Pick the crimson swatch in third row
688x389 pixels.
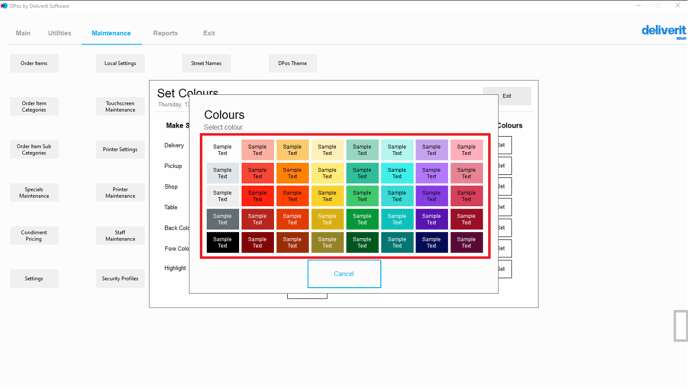466,196
